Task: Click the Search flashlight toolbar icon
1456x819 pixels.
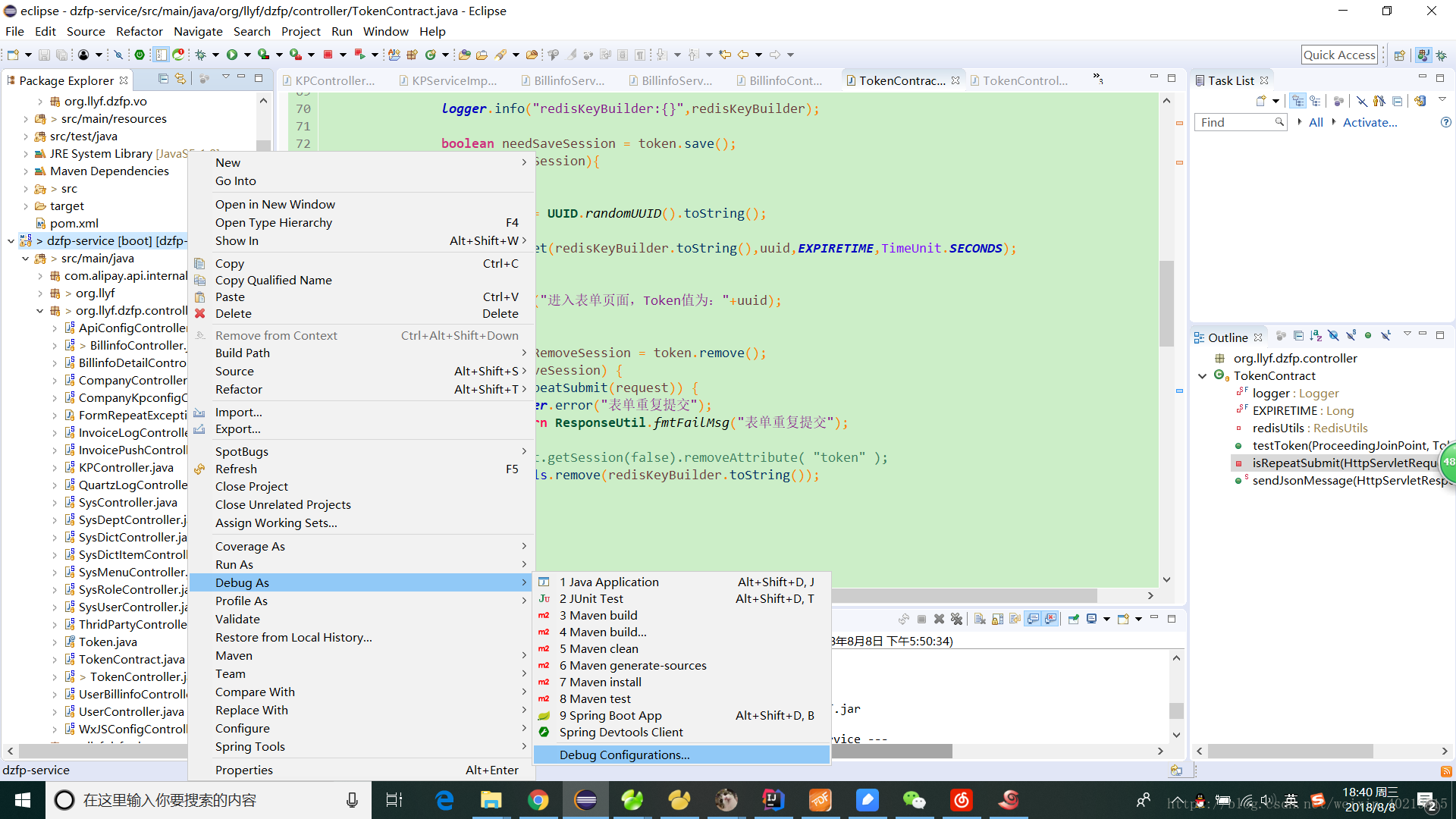Action: tap(500, 55)
